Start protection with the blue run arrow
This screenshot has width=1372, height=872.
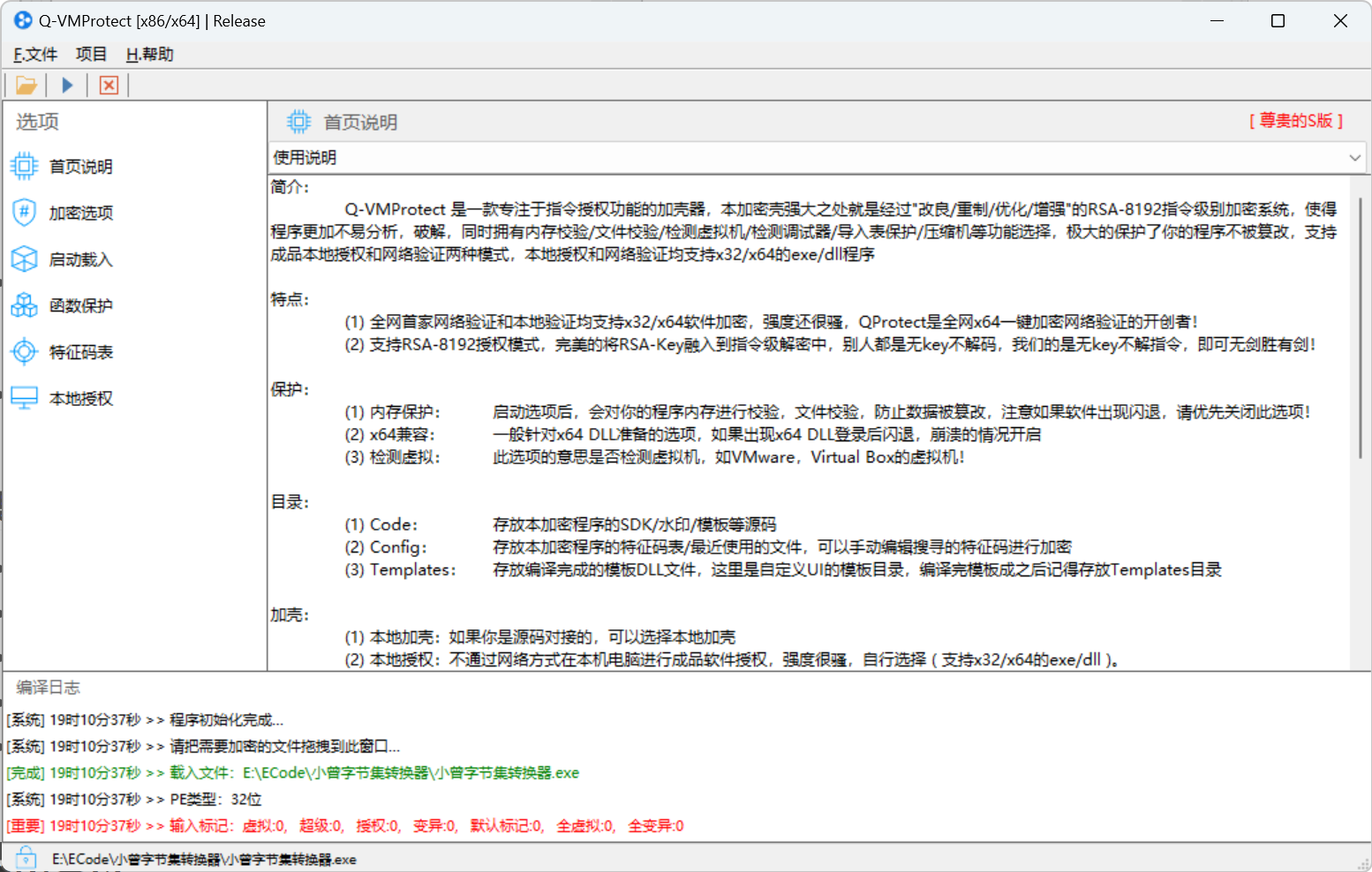67,84
